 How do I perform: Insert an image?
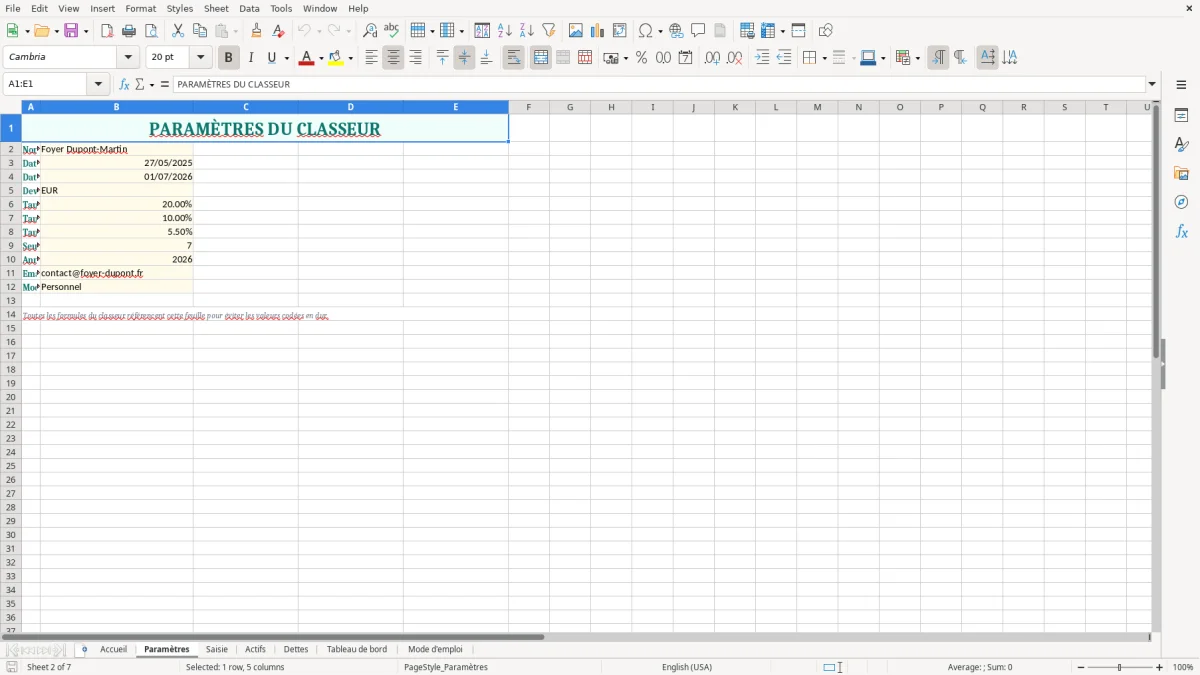tap(576, 31)
